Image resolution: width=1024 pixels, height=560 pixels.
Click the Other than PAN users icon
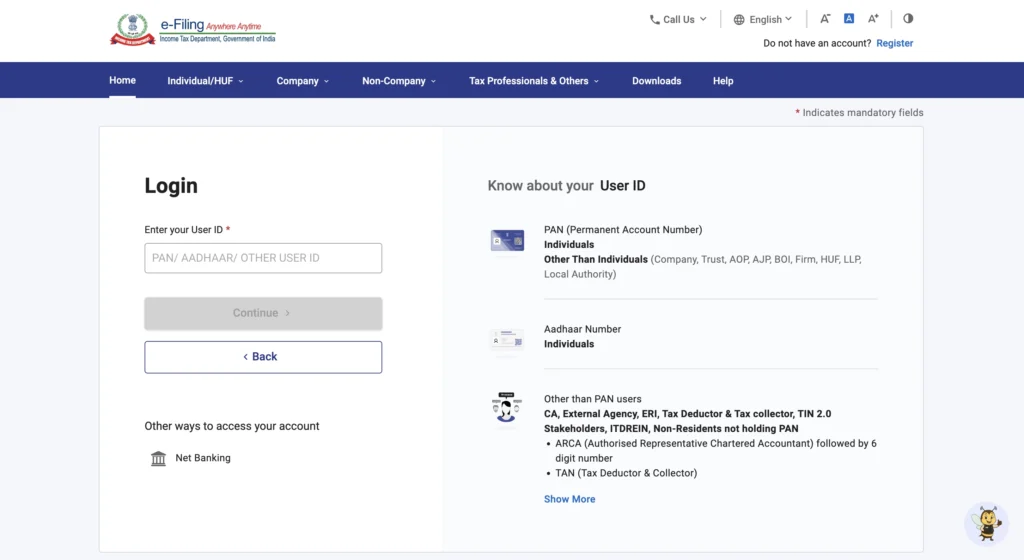click(x=507, y=408)
